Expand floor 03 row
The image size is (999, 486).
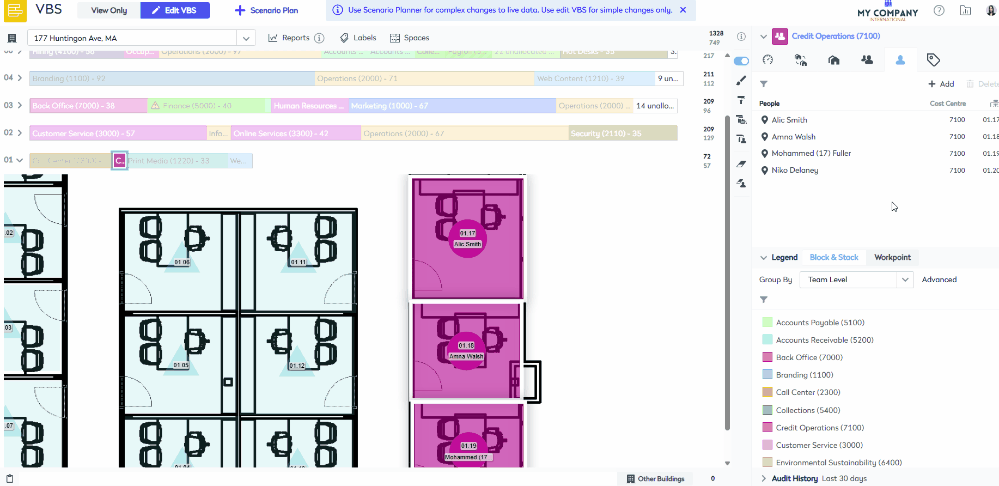click(20, 106)
